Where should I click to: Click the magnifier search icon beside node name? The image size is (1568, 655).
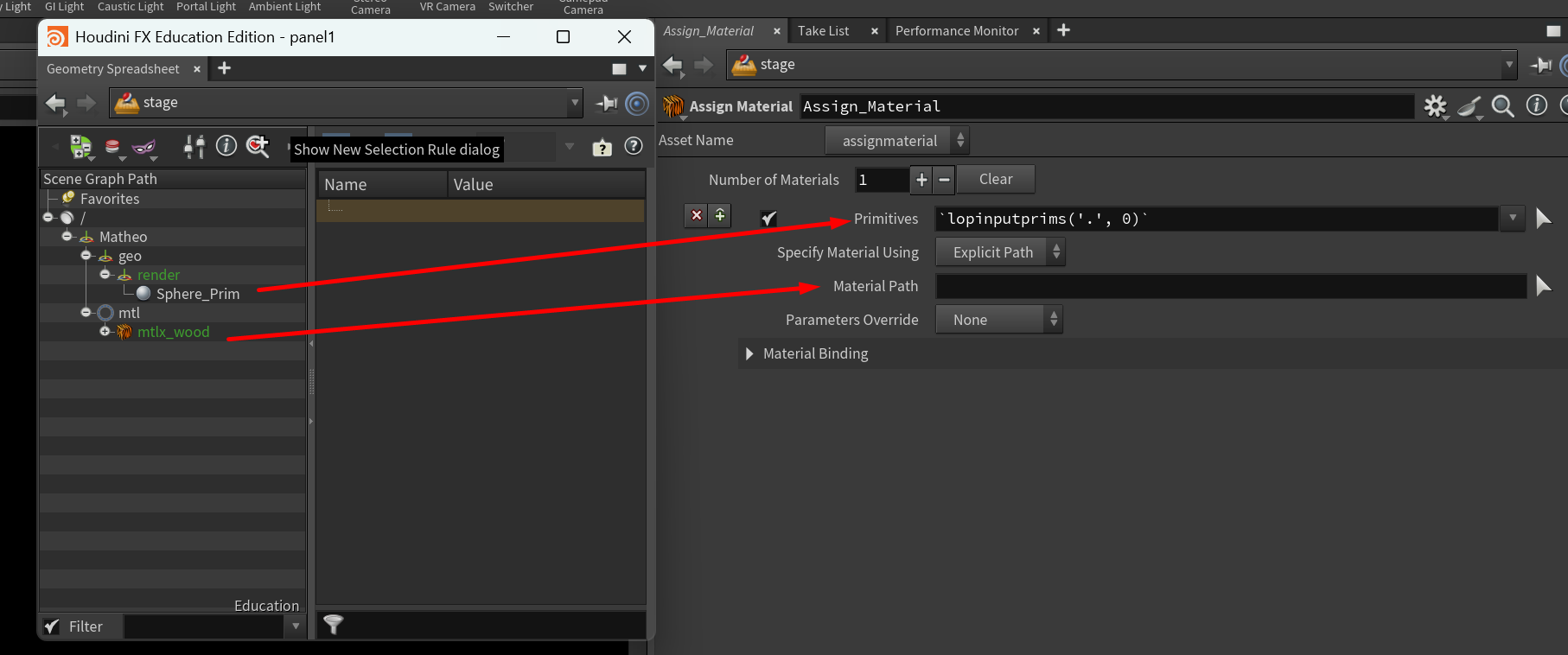tap(1502, 106)
